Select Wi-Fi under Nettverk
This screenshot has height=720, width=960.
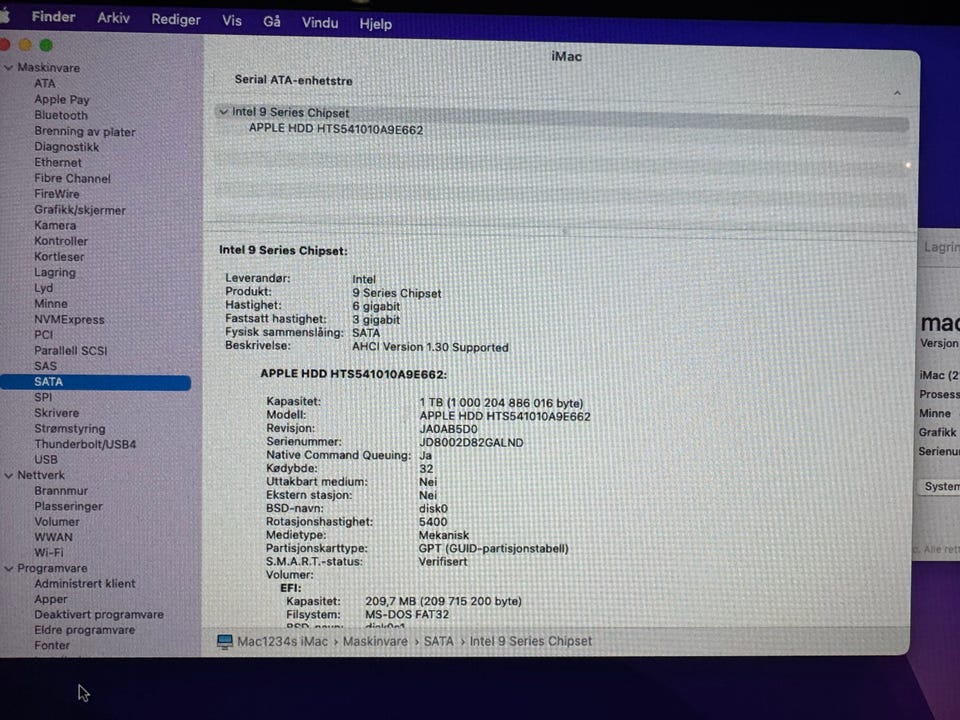click(x=48, y=552)
